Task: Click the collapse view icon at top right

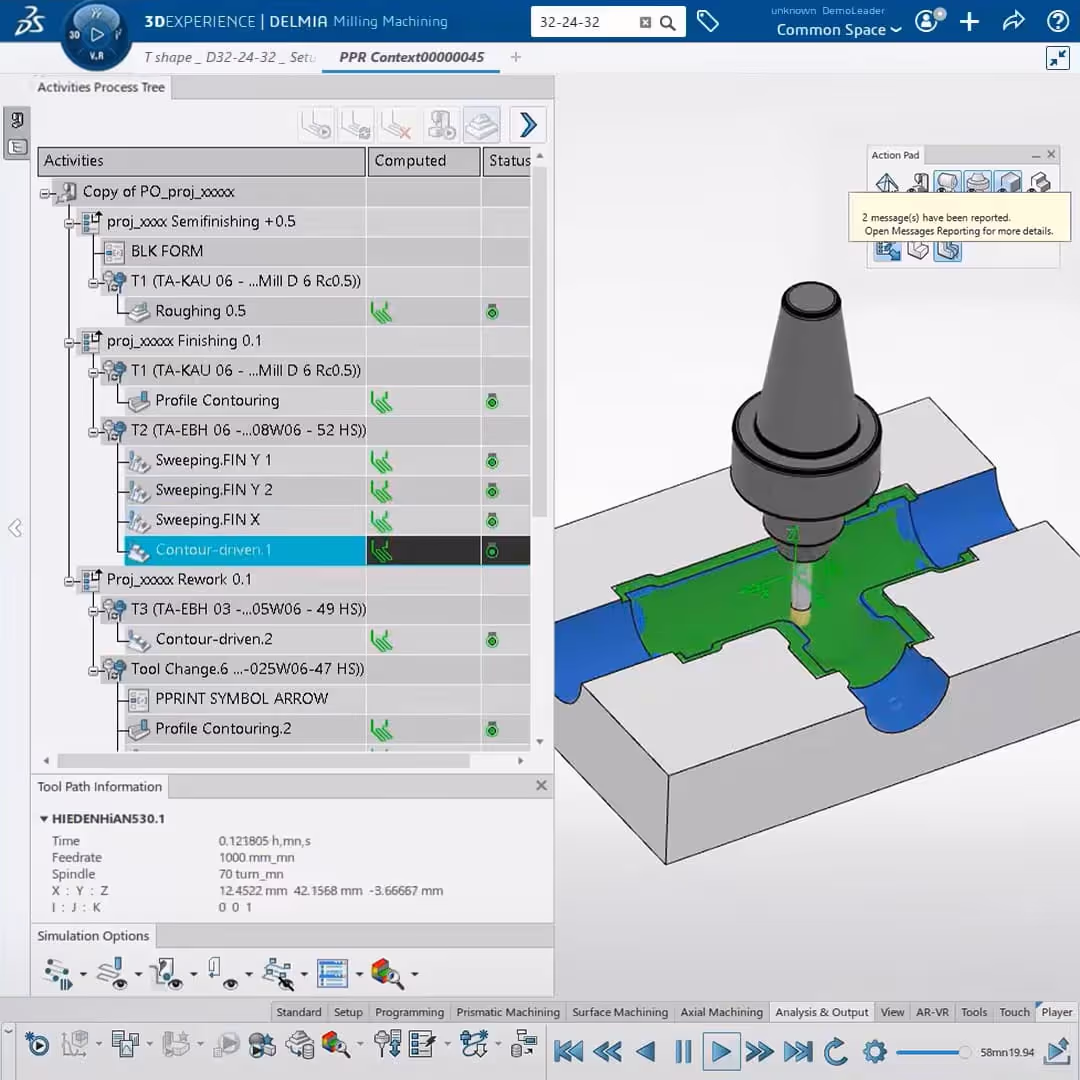Action: coord(1057,58)
